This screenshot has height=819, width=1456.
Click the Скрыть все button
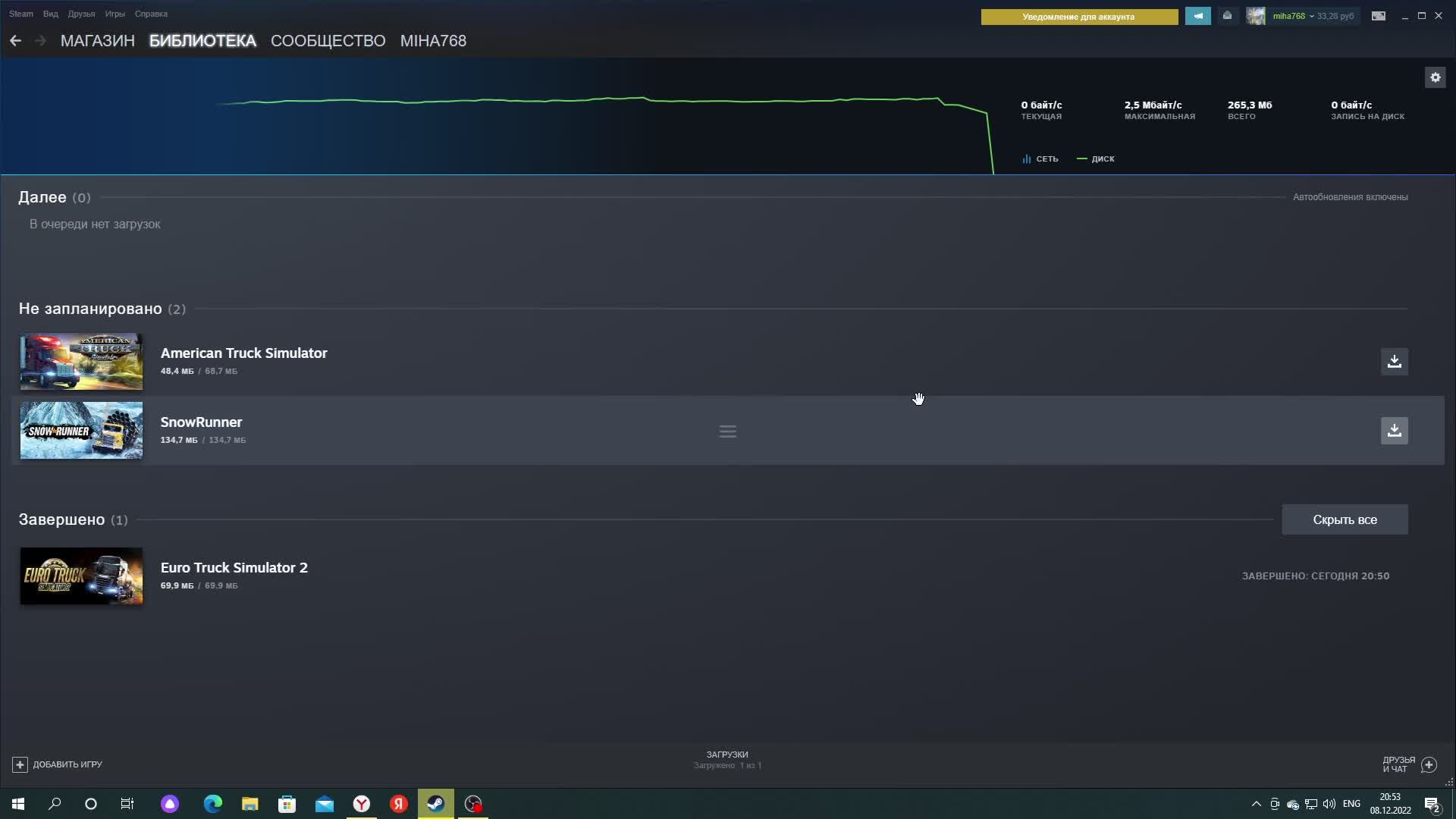point(1345,519)
